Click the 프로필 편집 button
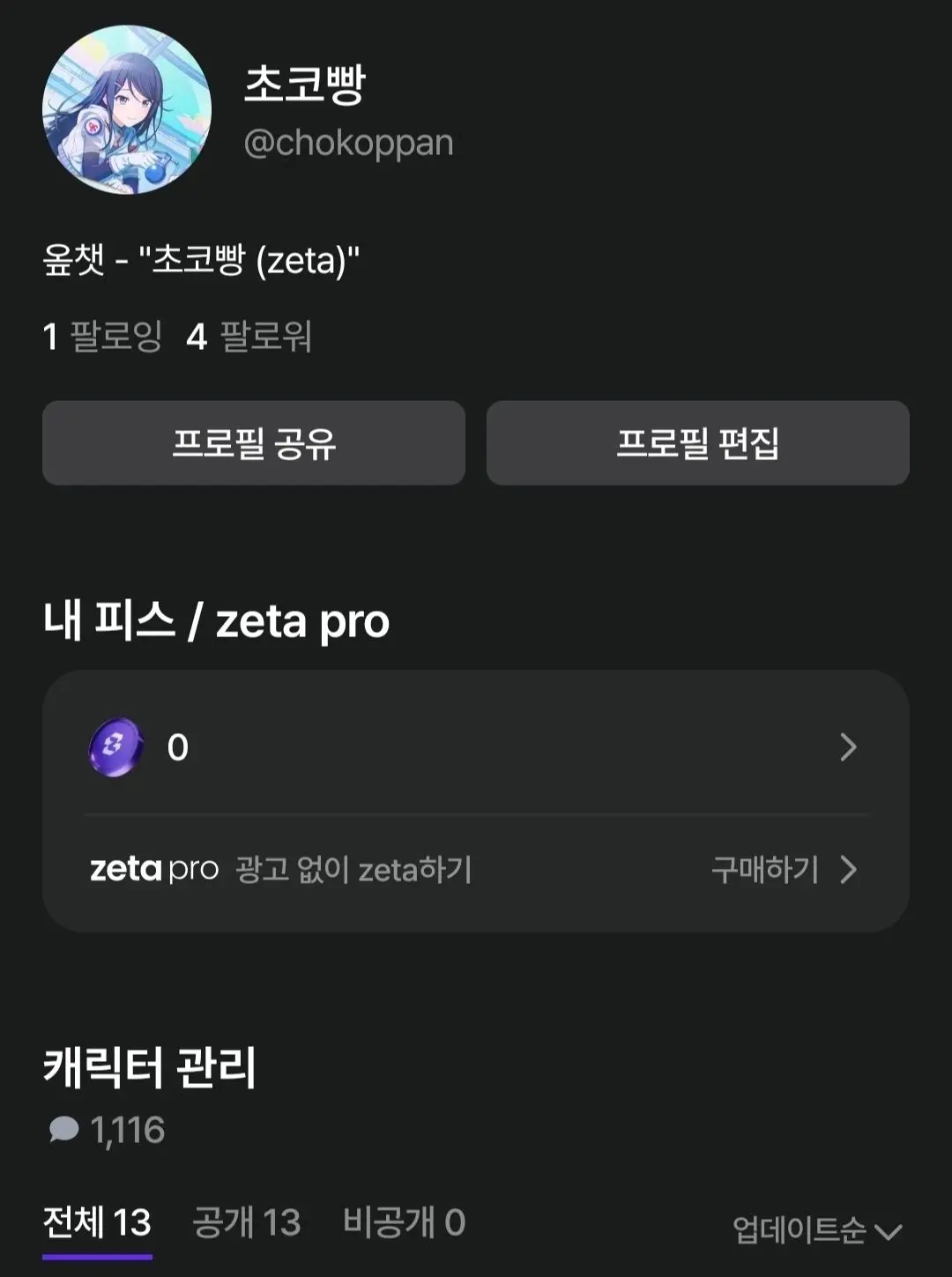Viewport: 952px width, 1277px height. coord(698,442)
